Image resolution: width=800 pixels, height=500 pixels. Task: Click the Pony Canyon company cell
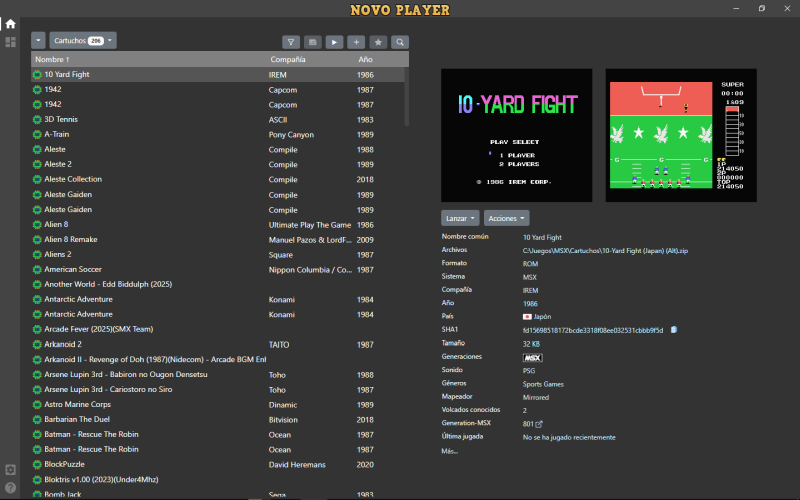point(291,135)
